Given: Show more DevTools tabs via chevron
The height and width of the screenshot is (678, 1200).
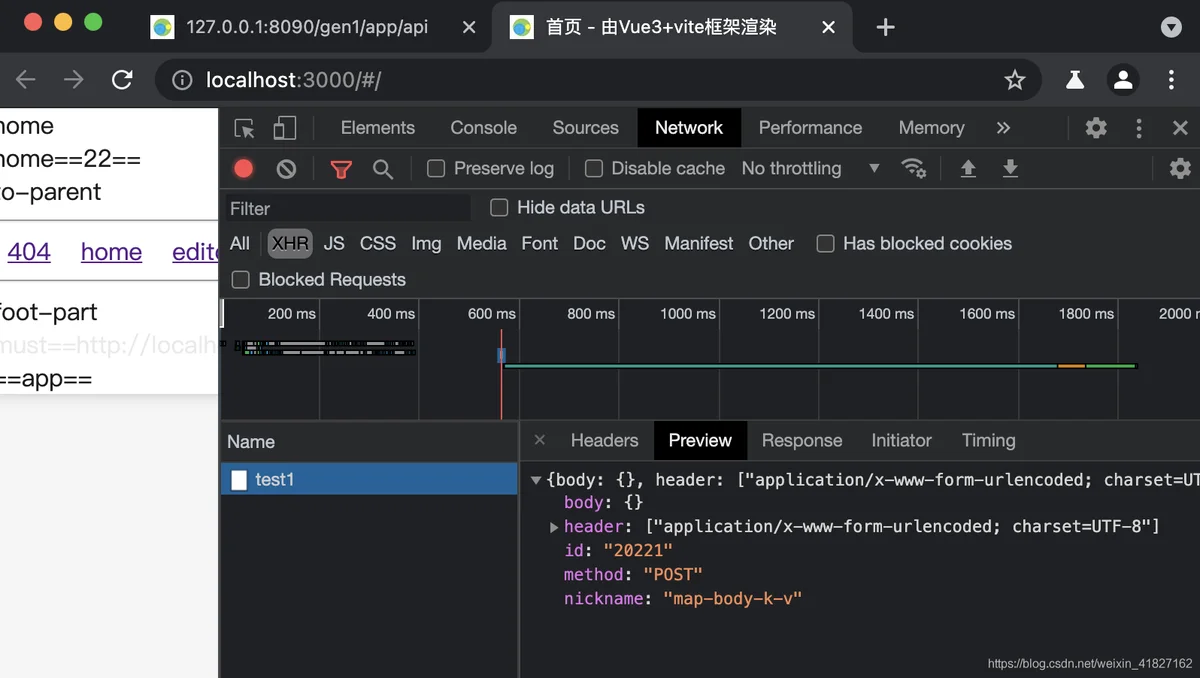Looking at the screenshot, I should point(1003,128).
